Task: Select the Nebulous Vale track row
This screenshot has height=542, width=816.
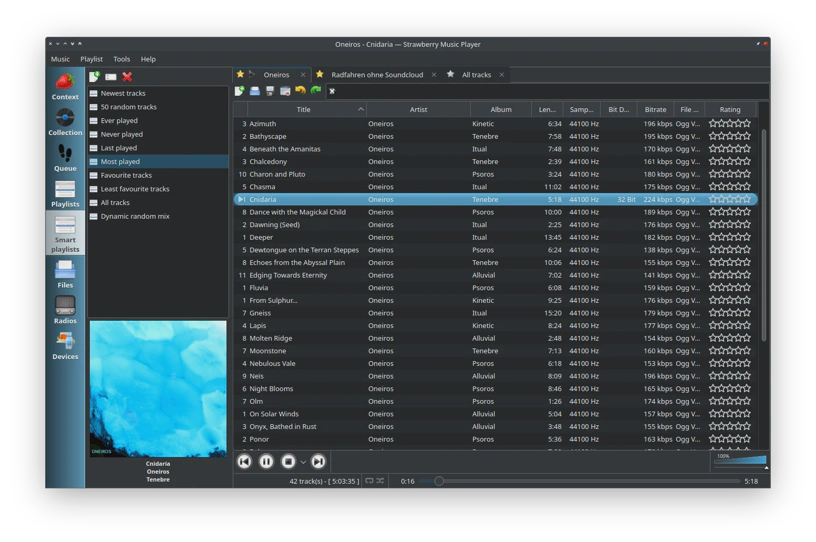Action: 495,363
